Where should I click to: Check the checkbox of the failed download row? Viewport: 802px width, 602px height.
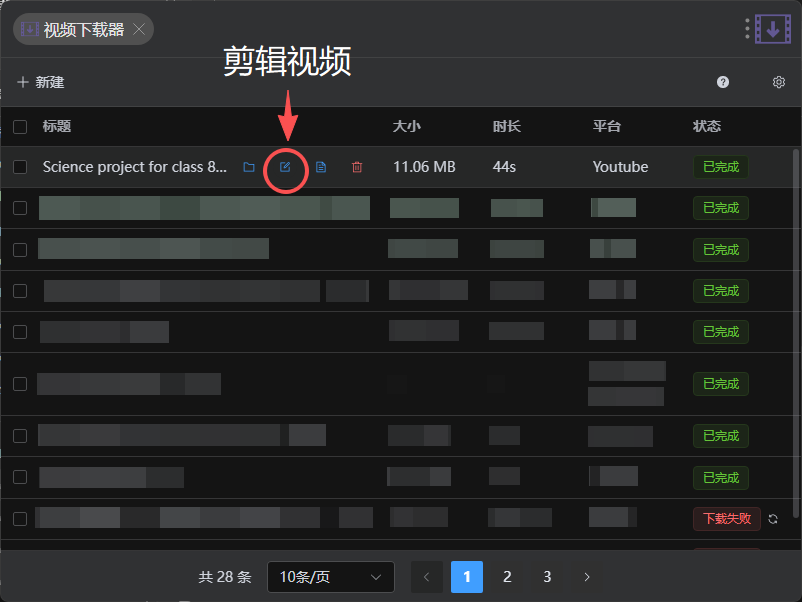(x=20, y=519)
